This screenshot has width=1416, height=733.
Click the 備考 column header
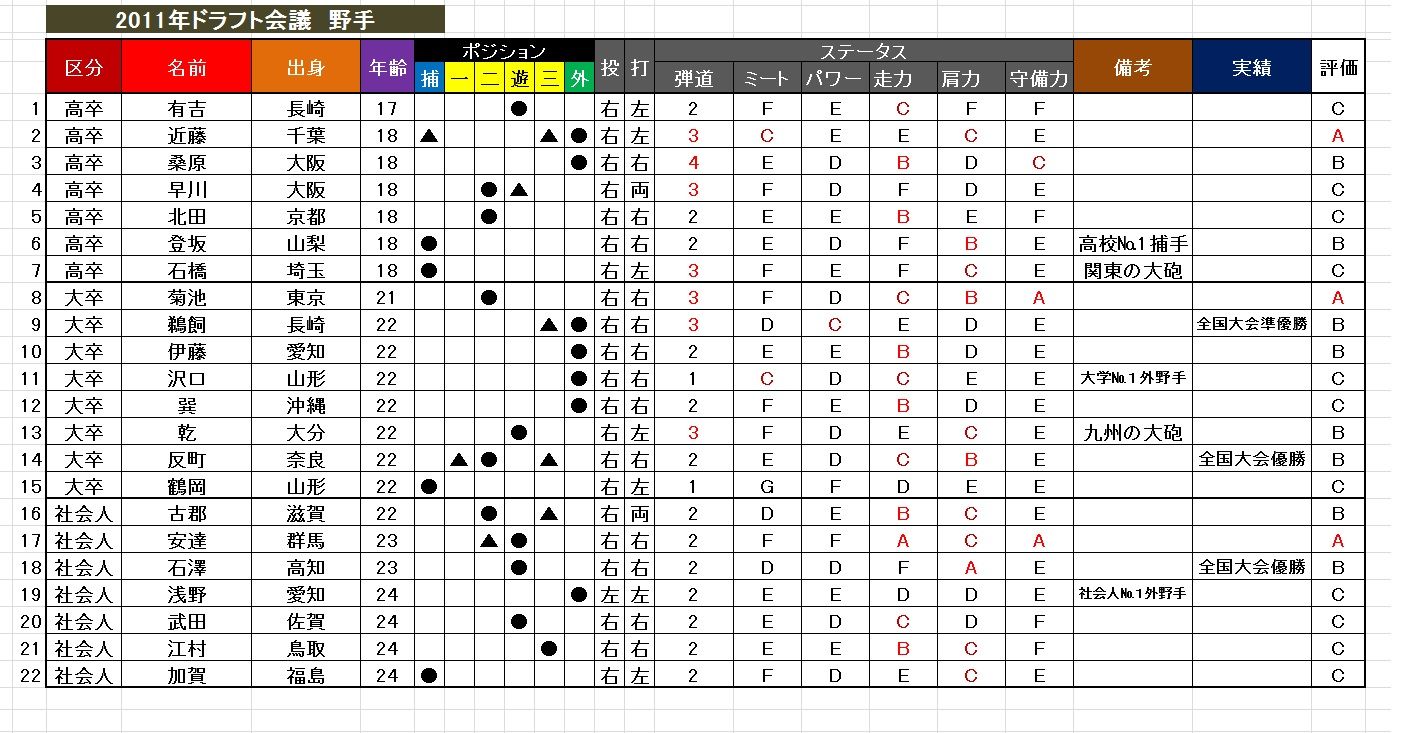(1132, 67)
